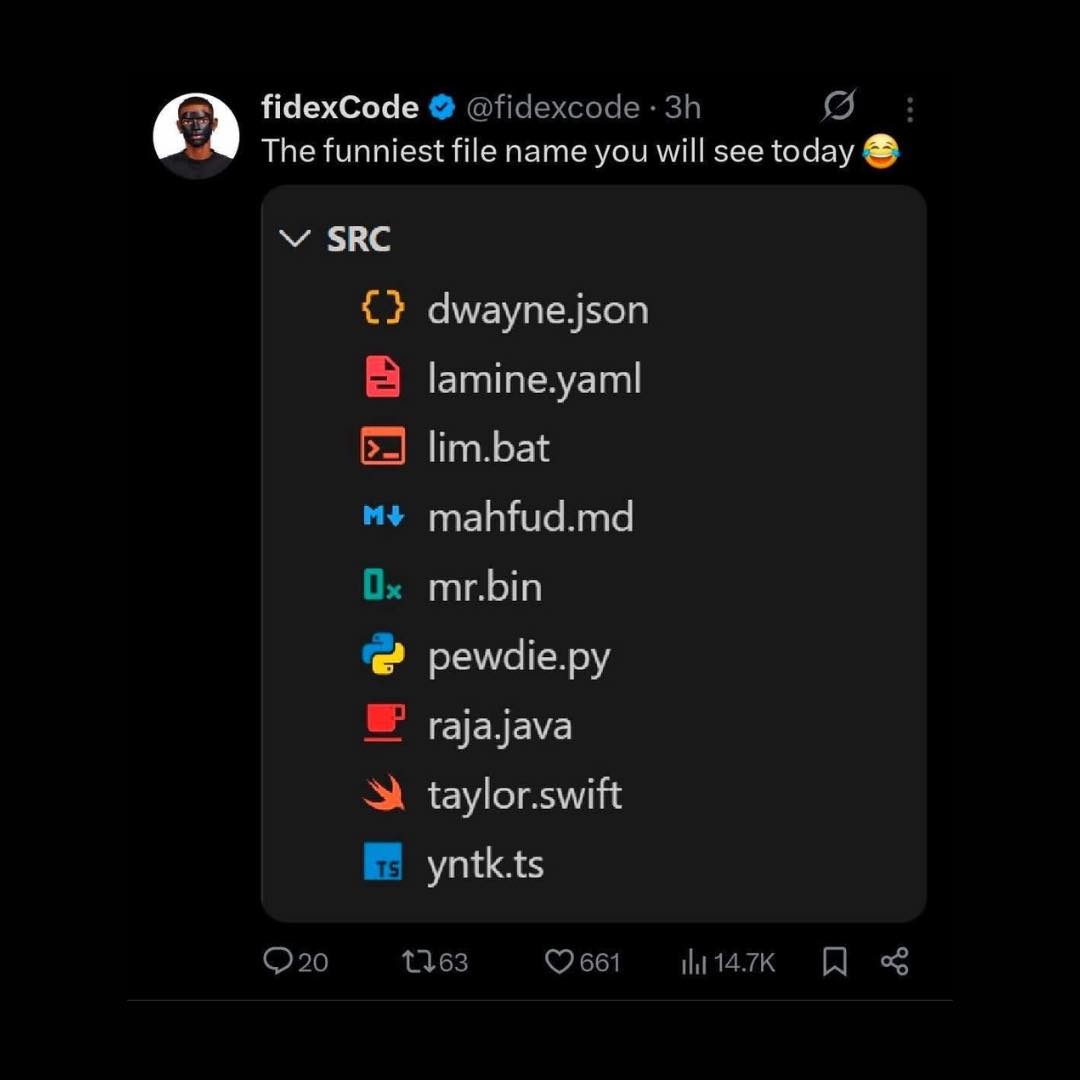The image size is (1080, 1080).
Task: Open the three-dot more options menu
Action: pyautogui.click(x=909, y=109)
